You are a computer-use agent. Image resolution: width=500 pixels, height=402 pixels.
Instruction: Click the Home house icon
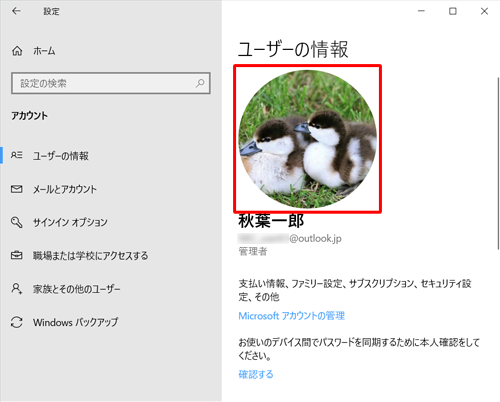coord(17,51)
